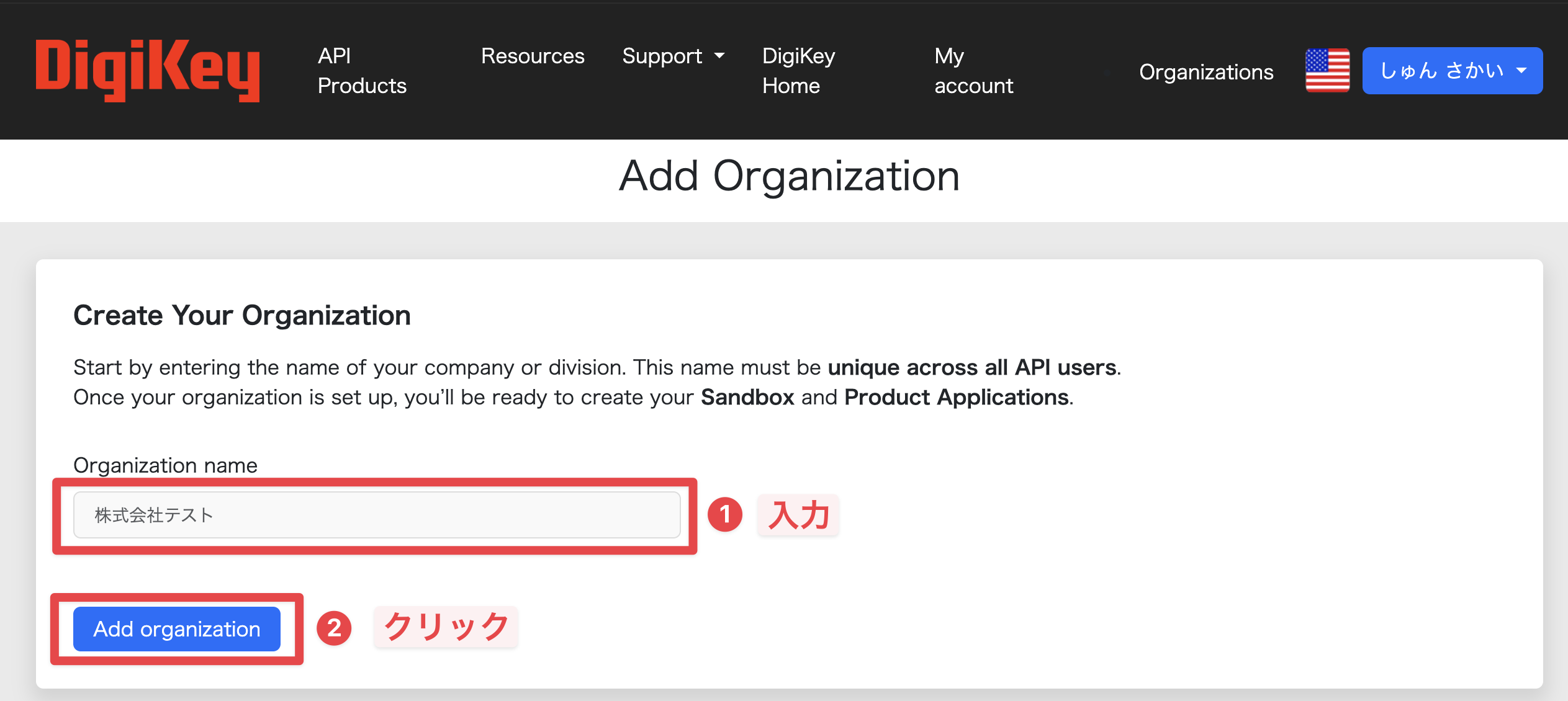Screen dimensions: 1568x701
Task: Click the Organization name label
Action: tap(165, 465)
